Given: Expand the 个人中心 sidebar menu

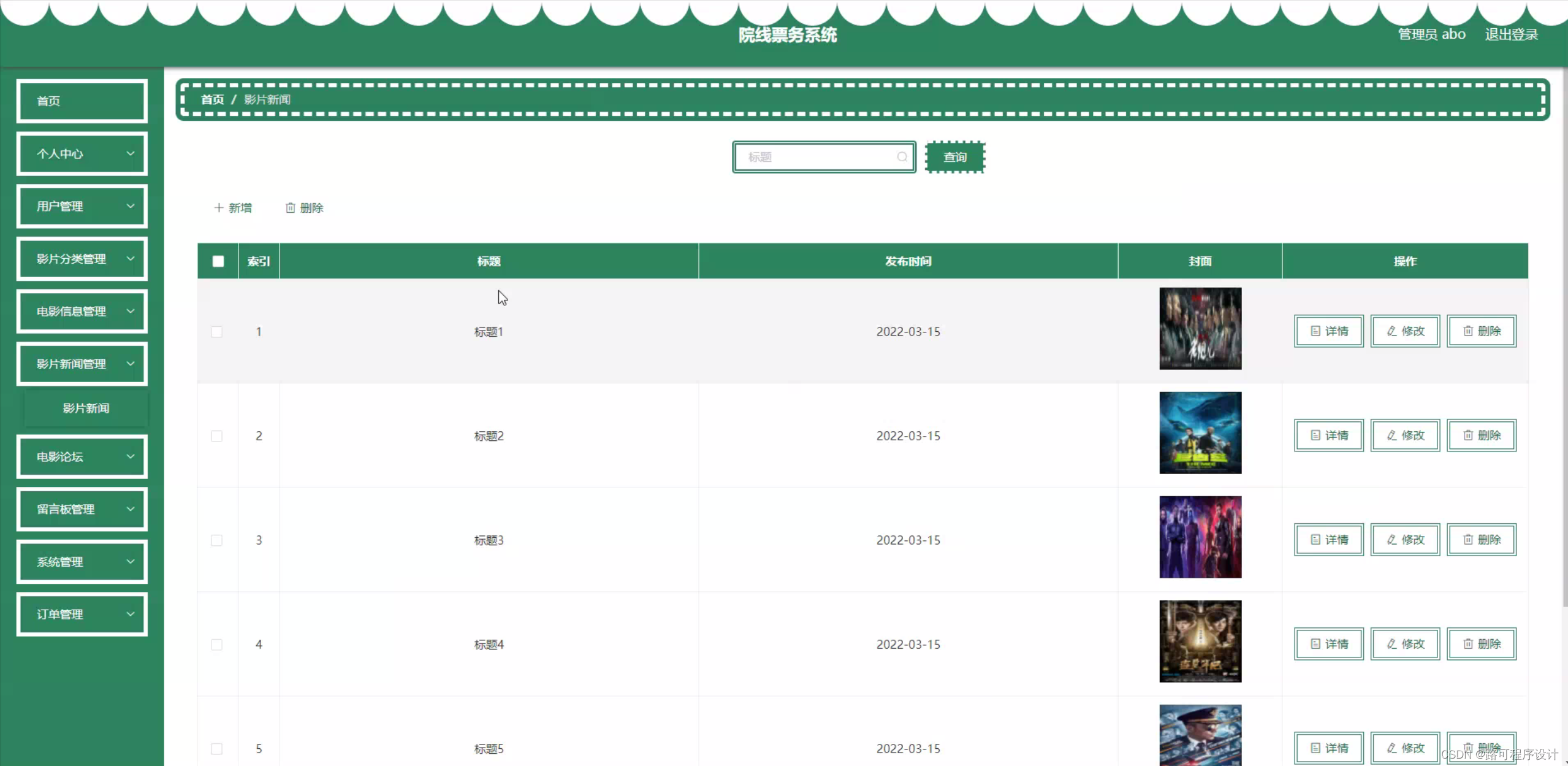Looking at the screenshot, I should point(82,154).
